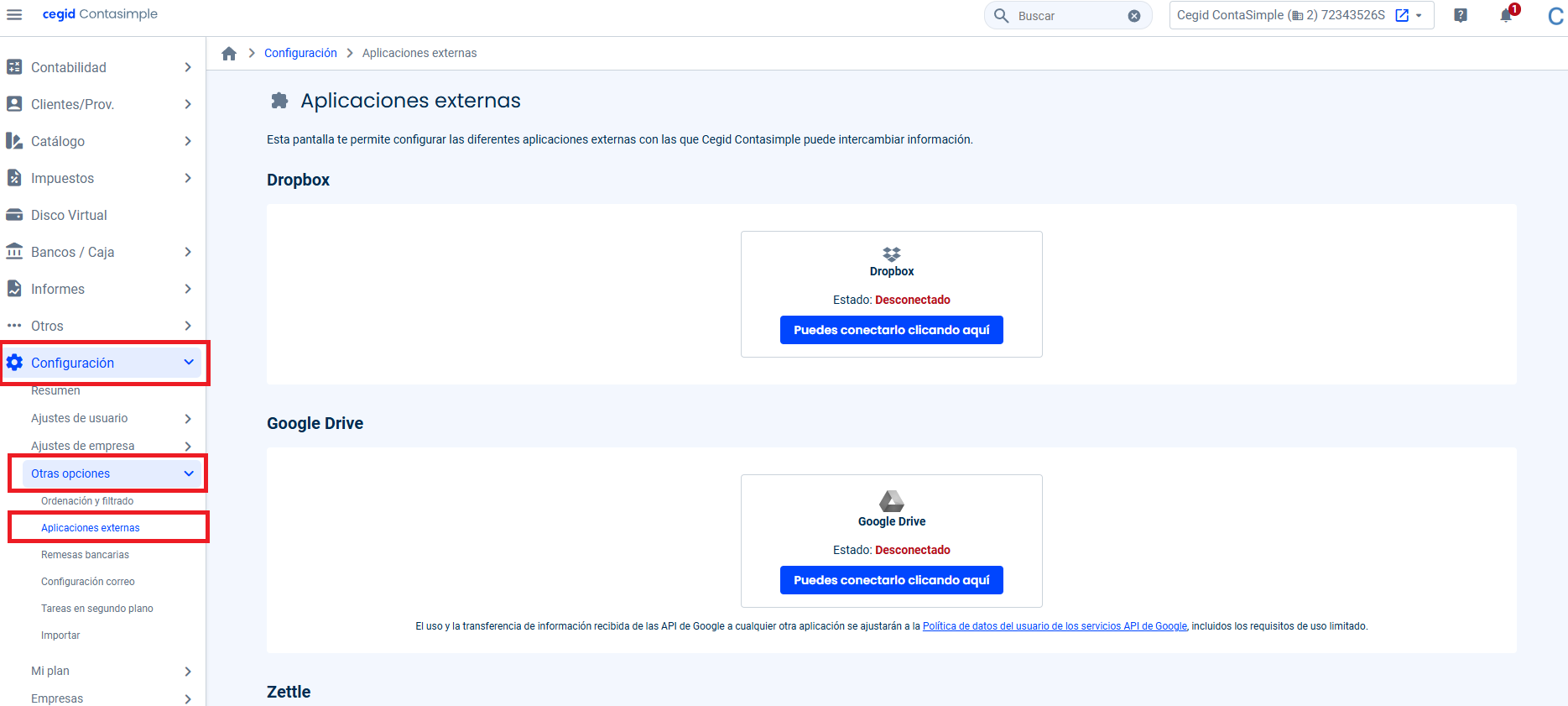Click the Configuración gear icon

pyautogui.click(x=14, y=363)
